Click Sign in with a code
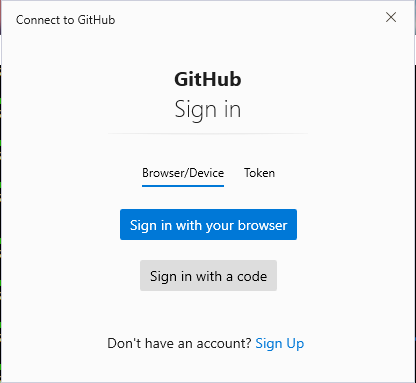416x383 pixels. pos(208,276)
